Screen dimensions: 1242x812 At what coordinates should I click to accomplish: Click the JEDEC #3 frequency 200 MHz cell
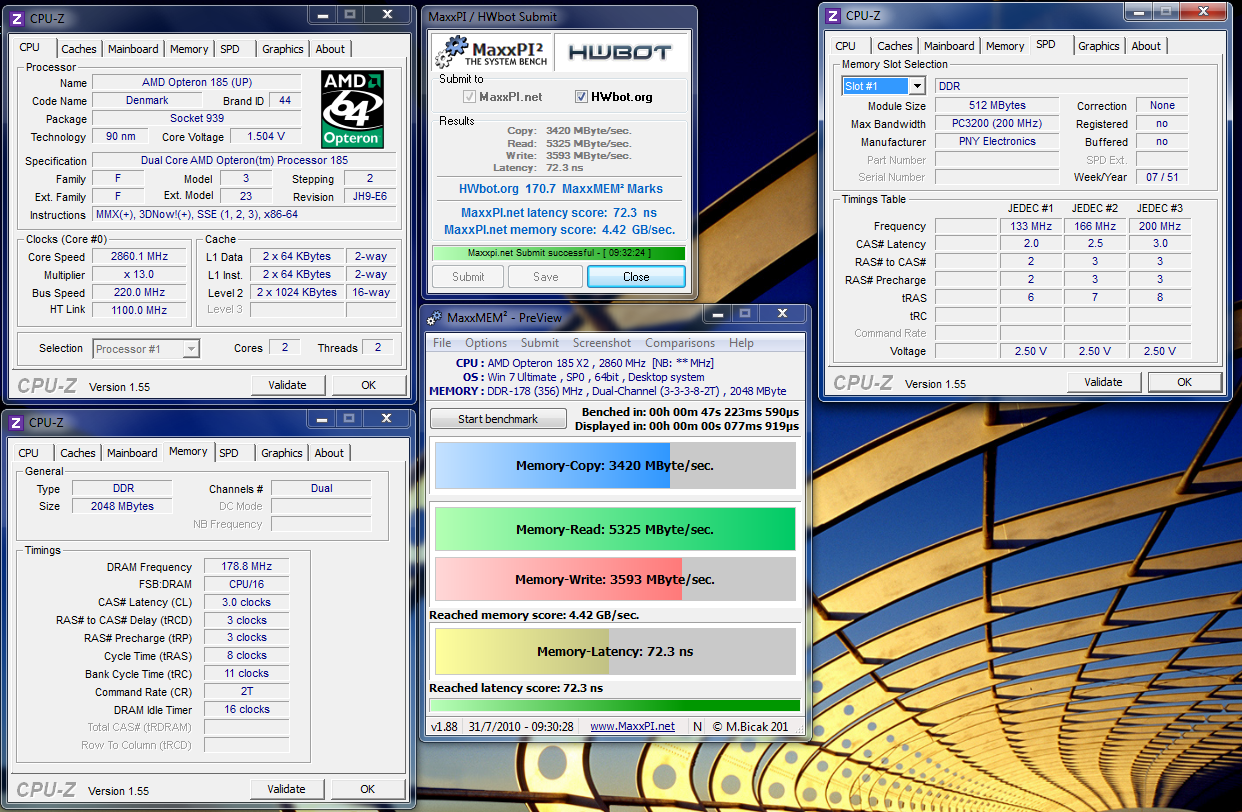1160,226
